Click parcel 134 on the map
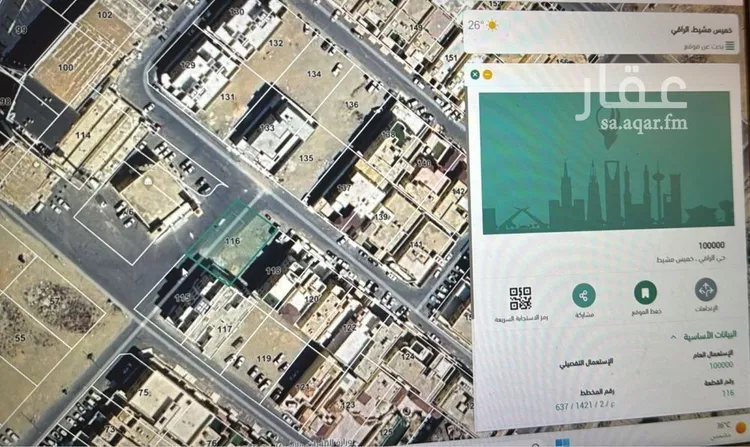The image size is (750, 447). pos(314,74)
